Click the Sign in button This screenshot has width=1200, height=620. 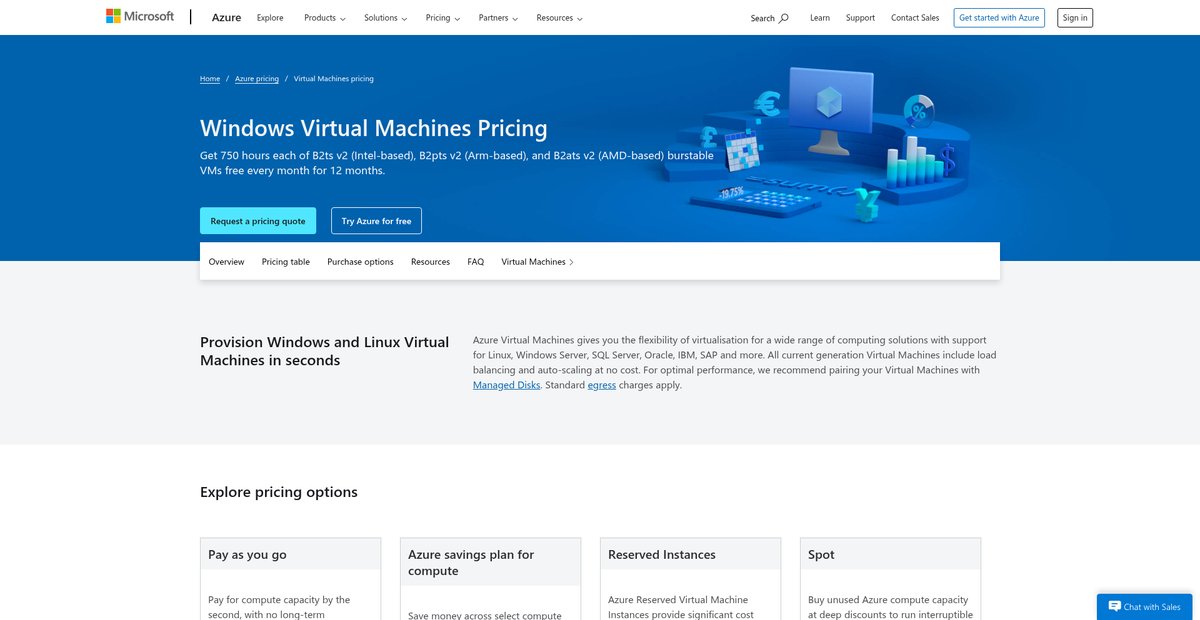click(1075, 18)
